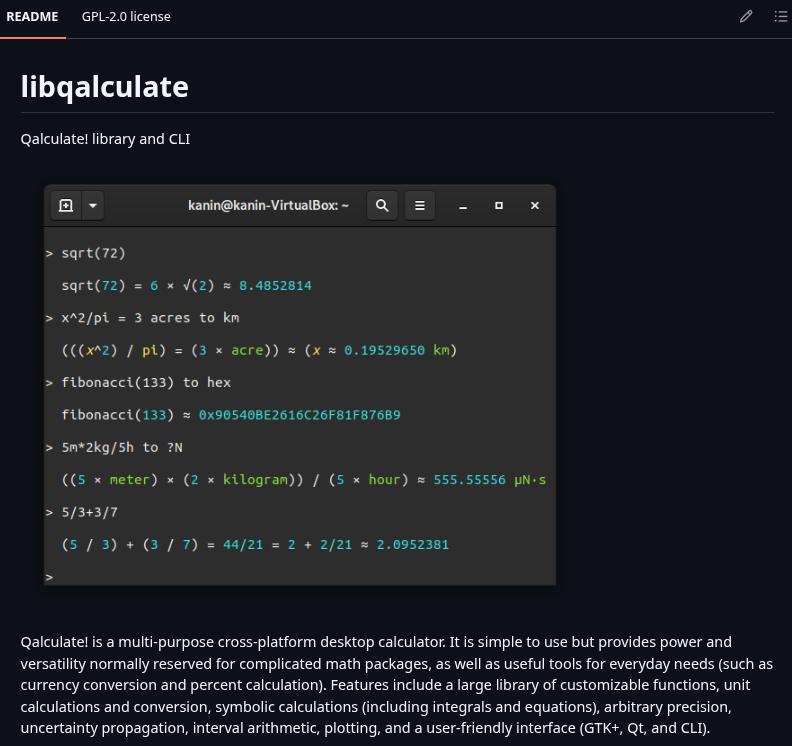
Task: Click the hex value 0x90540BE2616C26F81F876B9
Action: coord(300,415)
